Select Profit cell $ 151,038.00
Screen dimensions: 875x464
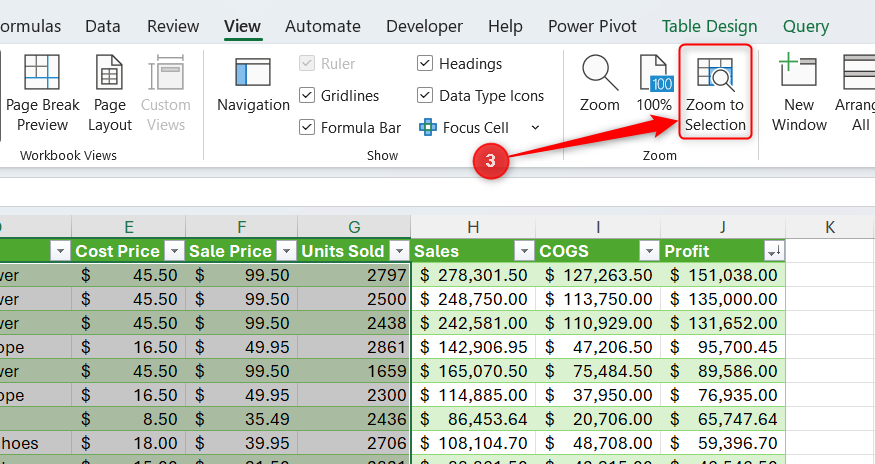click(x=723, y=275)
